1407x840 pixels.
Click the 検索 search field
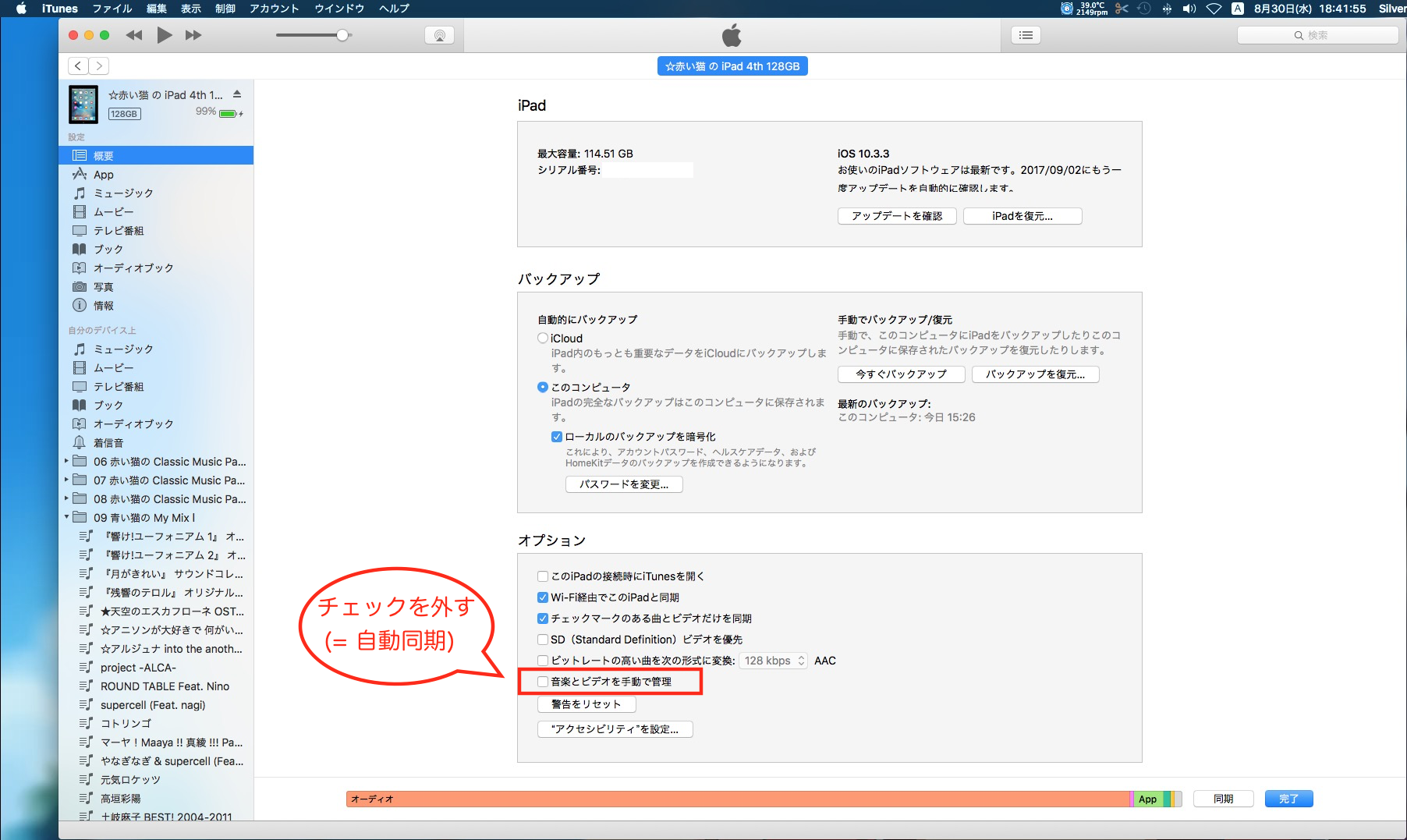(1317, 35)
